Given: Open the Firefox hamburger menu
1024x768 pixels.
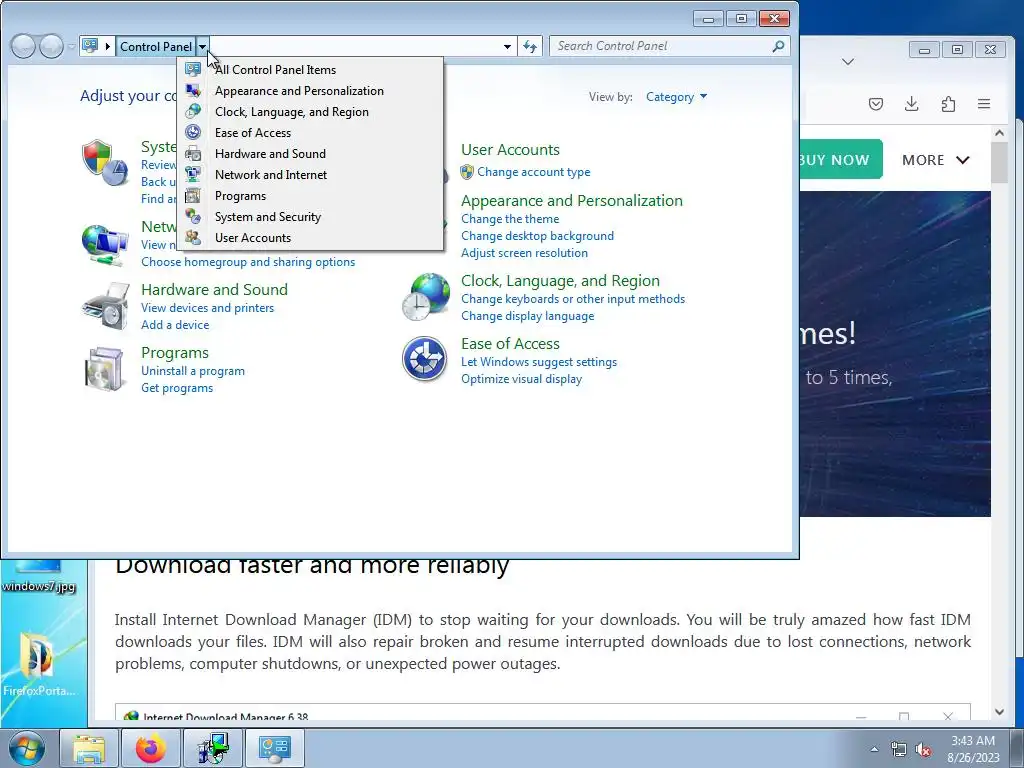Looking at the screenshot, I should pos(984,104).
